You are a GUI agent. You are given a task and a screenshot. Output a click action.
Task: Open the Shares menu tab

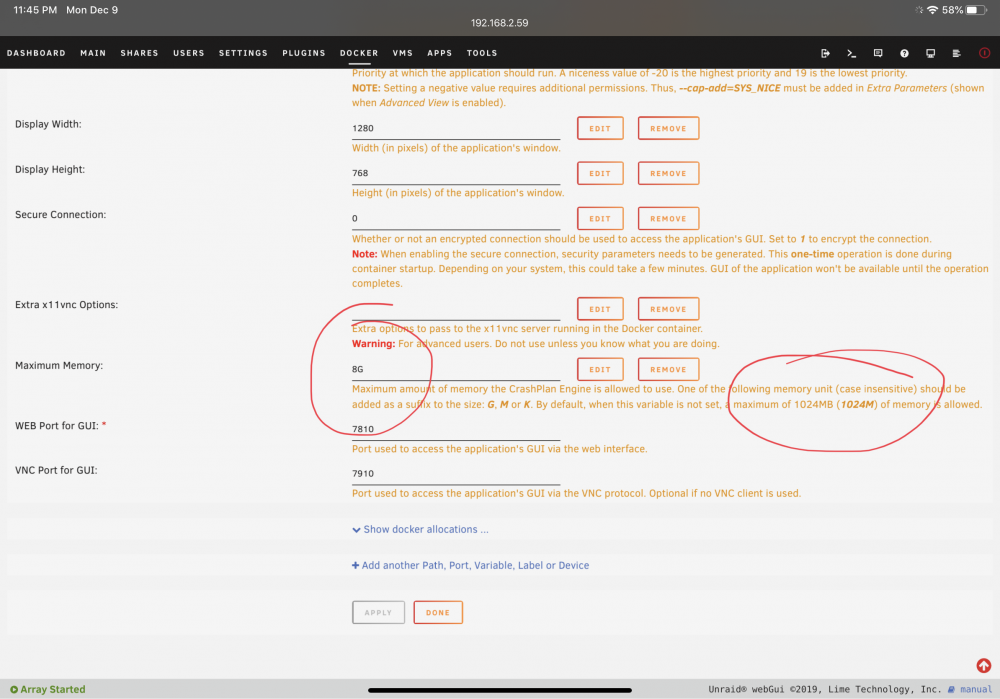pyautogui.click(x=140, y=53)
